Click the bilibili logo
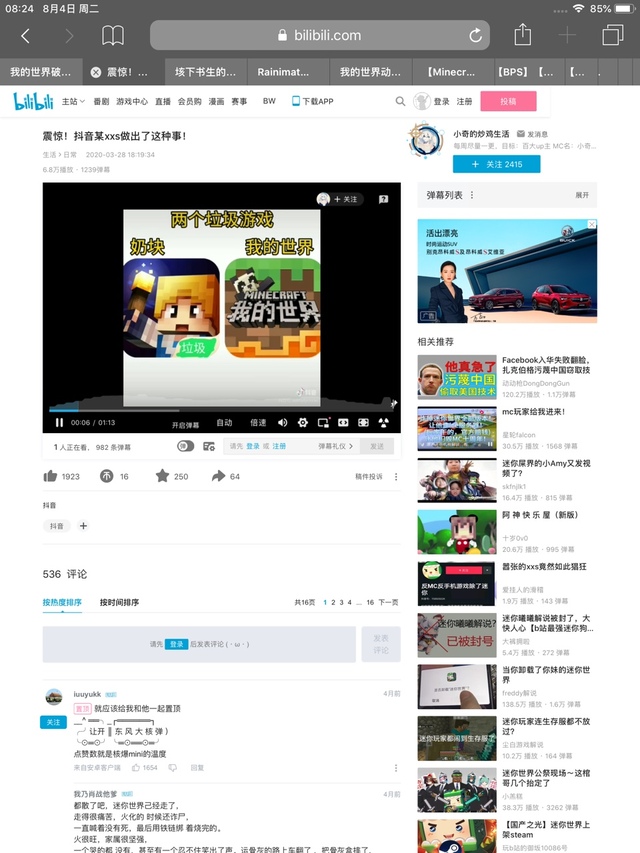 coord(33,101)
